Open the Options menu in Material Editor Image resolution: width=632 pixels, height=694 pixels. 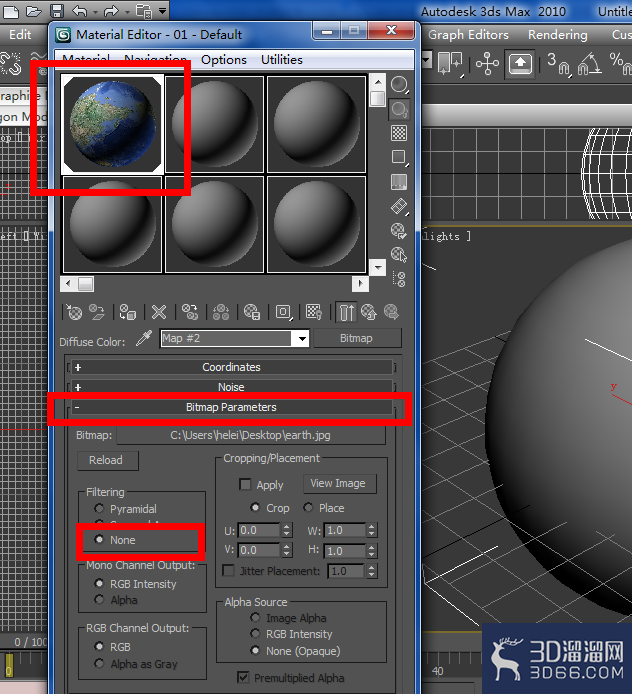tap(224, 59)
